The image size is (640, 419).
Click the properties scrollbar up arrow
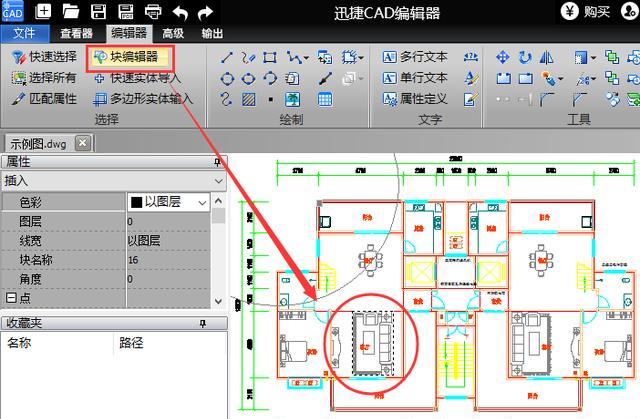[x=218, y=201]
